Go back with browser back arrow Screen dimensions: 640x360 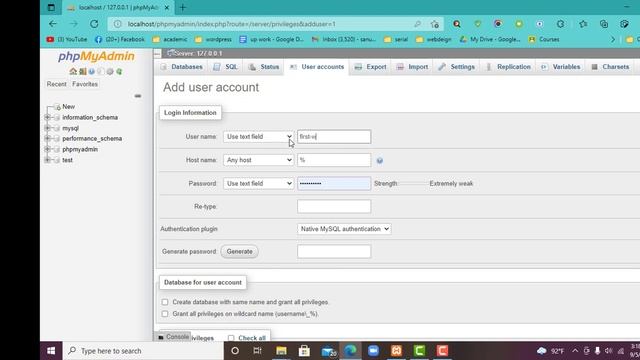[53, 24]
